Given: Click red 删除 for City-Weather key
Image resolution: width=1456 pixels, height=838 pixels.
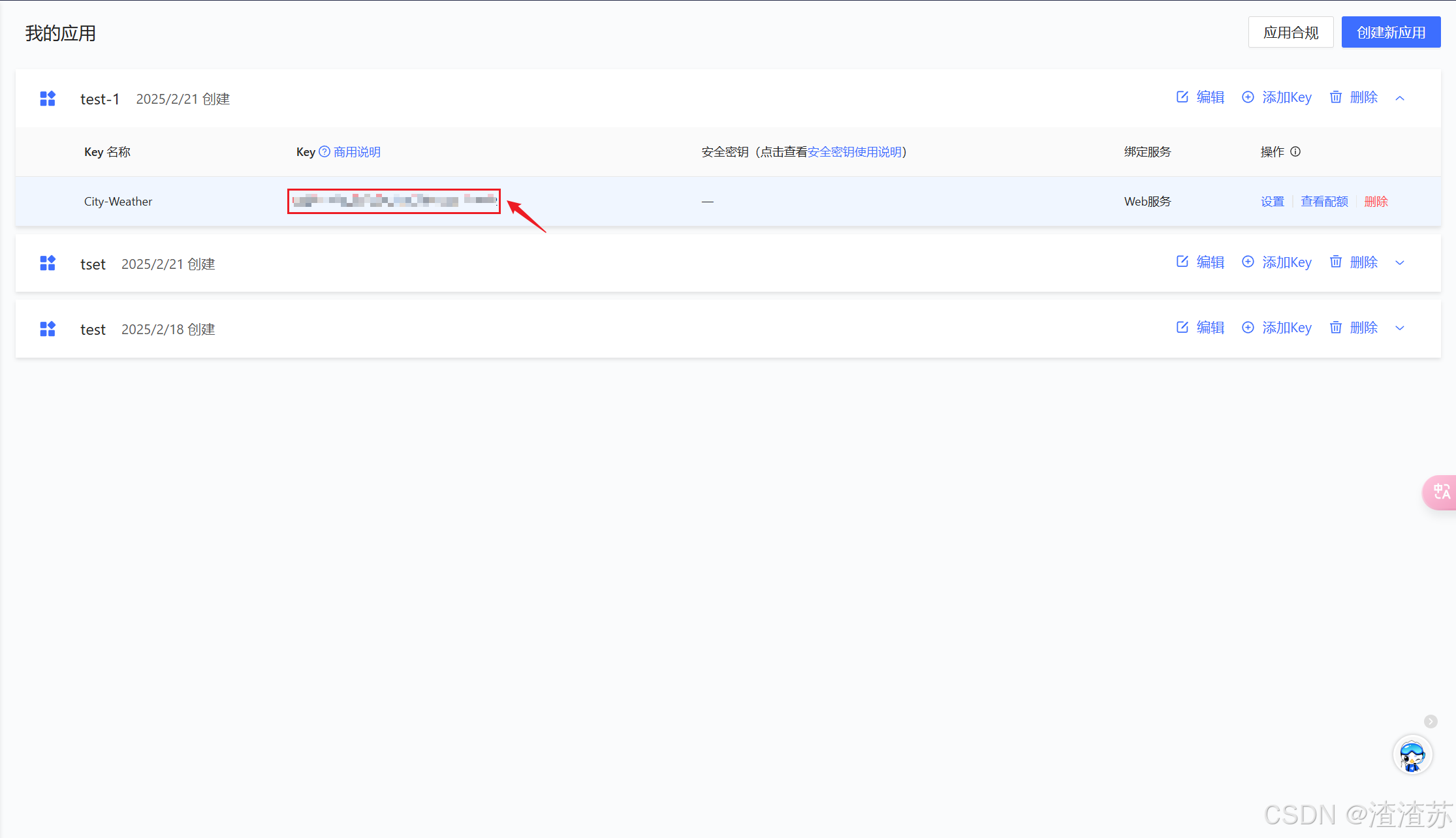Looking at the screenshot, I should (1376, 202).
